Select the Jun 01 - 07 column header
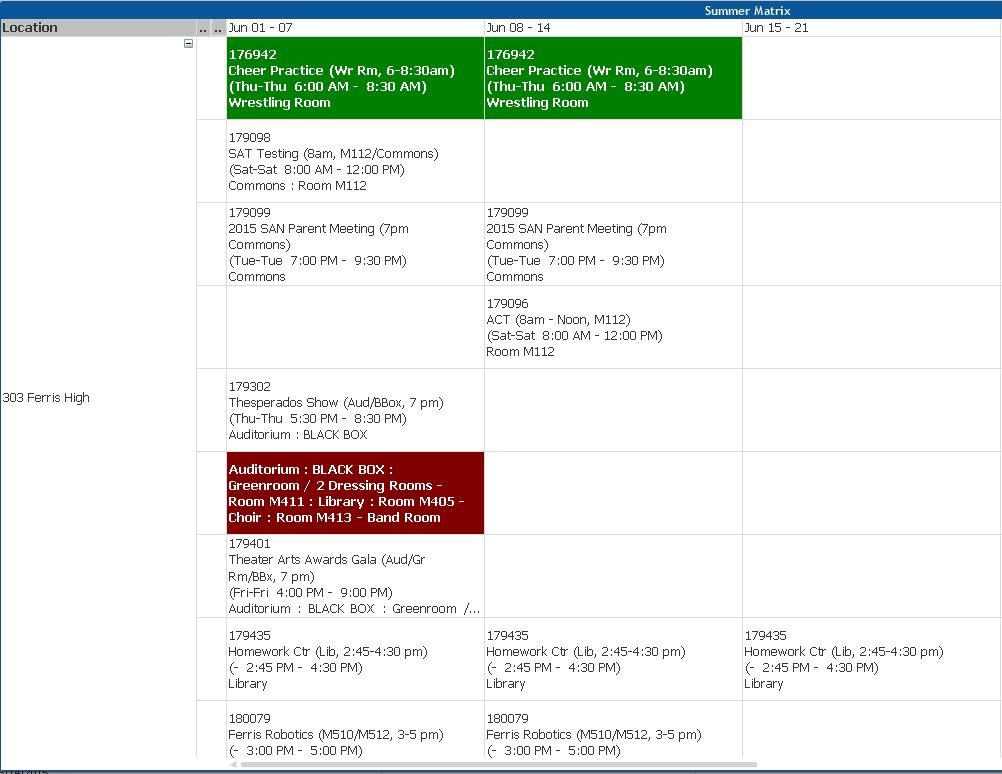Image resolution: width=1002 pixels, height=774 pixels. (355, 27)
